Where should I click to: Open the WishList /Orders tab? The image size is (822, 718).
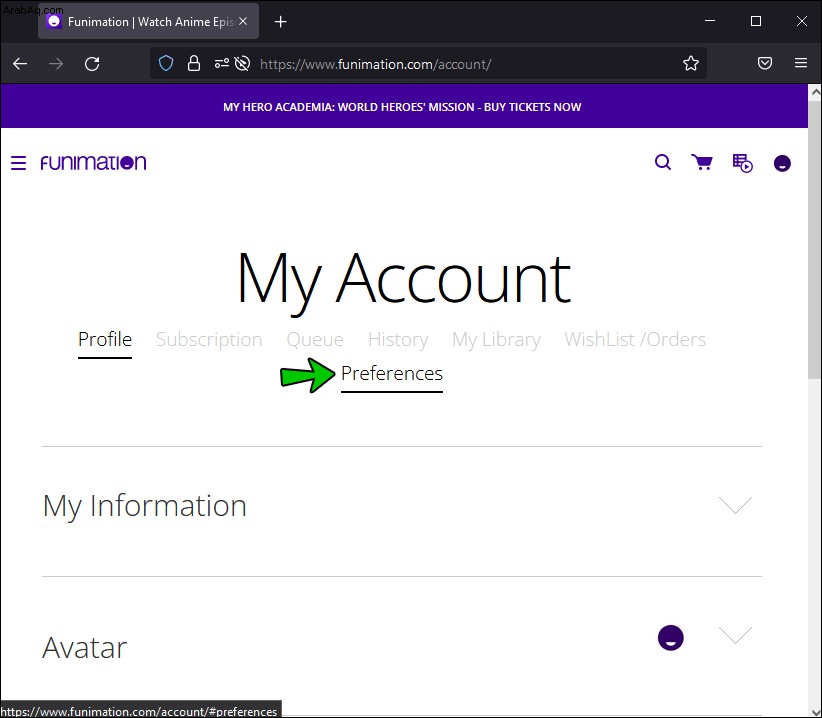(635, 340)
